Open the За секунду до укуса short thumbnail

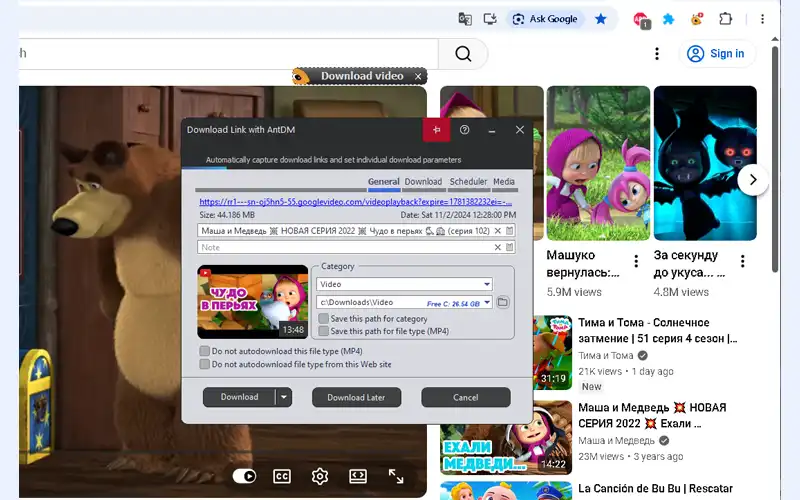pos(705,163)
